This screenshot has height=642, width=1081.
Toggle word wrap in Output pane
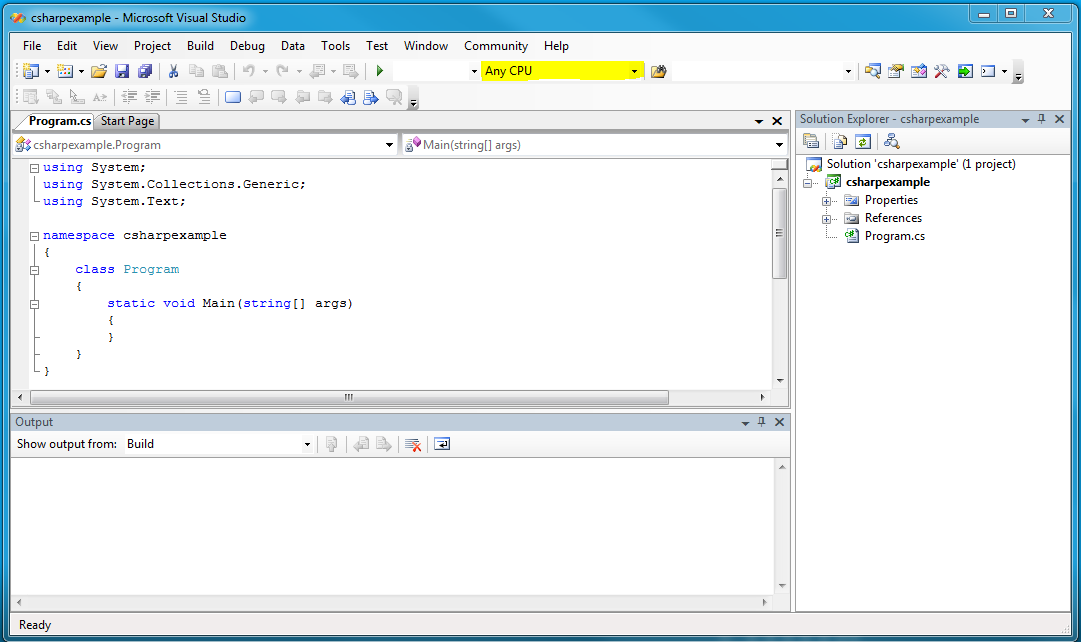point(442,444)
